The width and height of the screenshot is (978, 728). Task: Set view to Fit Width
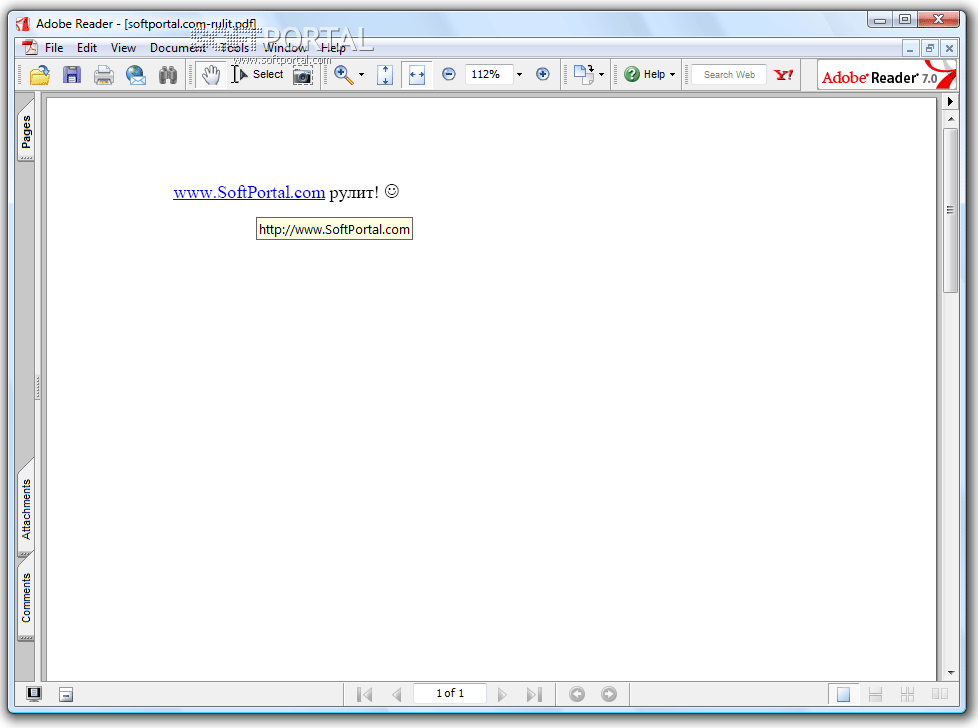(x=416, y=75)
